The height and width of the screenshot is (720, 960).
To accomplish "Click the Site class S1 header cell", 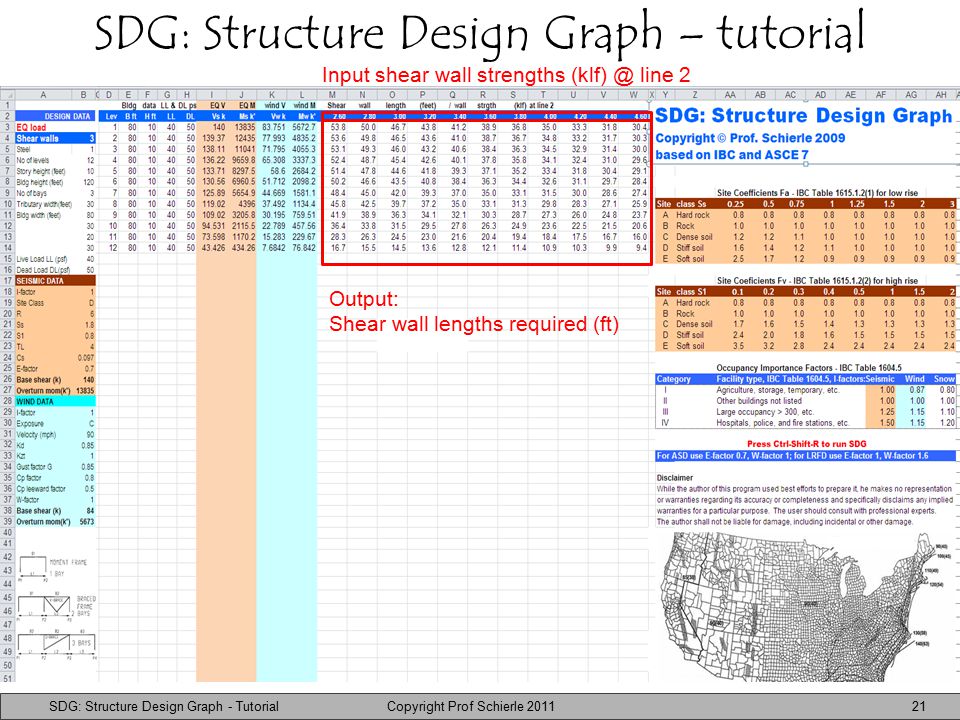I will coord(681,291).
